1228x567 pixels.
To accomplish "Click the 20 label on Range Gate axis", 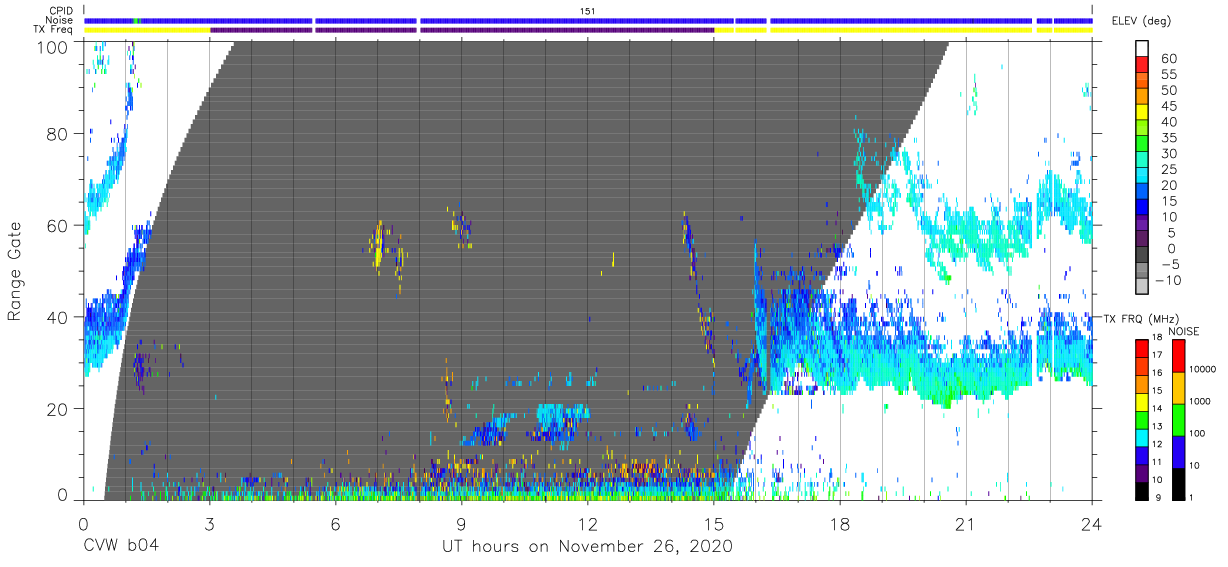I will [57, 408].
